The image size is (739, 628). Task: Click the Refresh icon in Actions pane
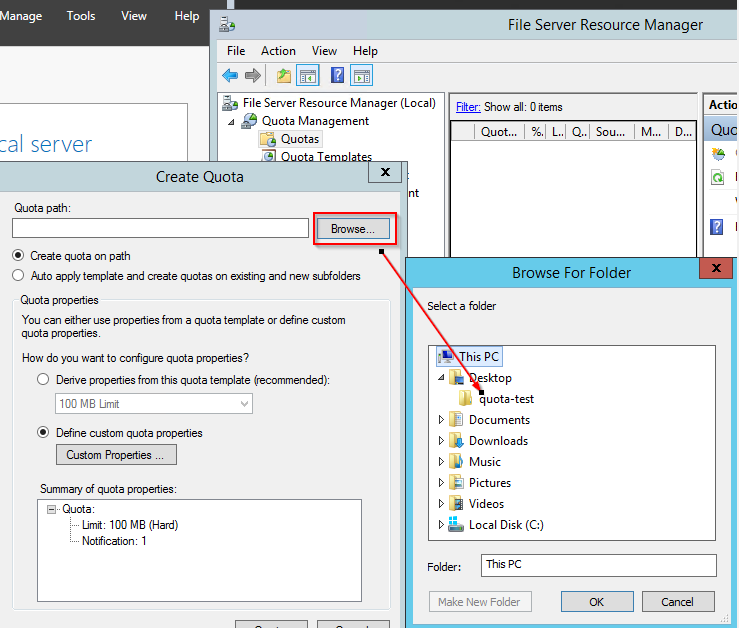point(717,178)
